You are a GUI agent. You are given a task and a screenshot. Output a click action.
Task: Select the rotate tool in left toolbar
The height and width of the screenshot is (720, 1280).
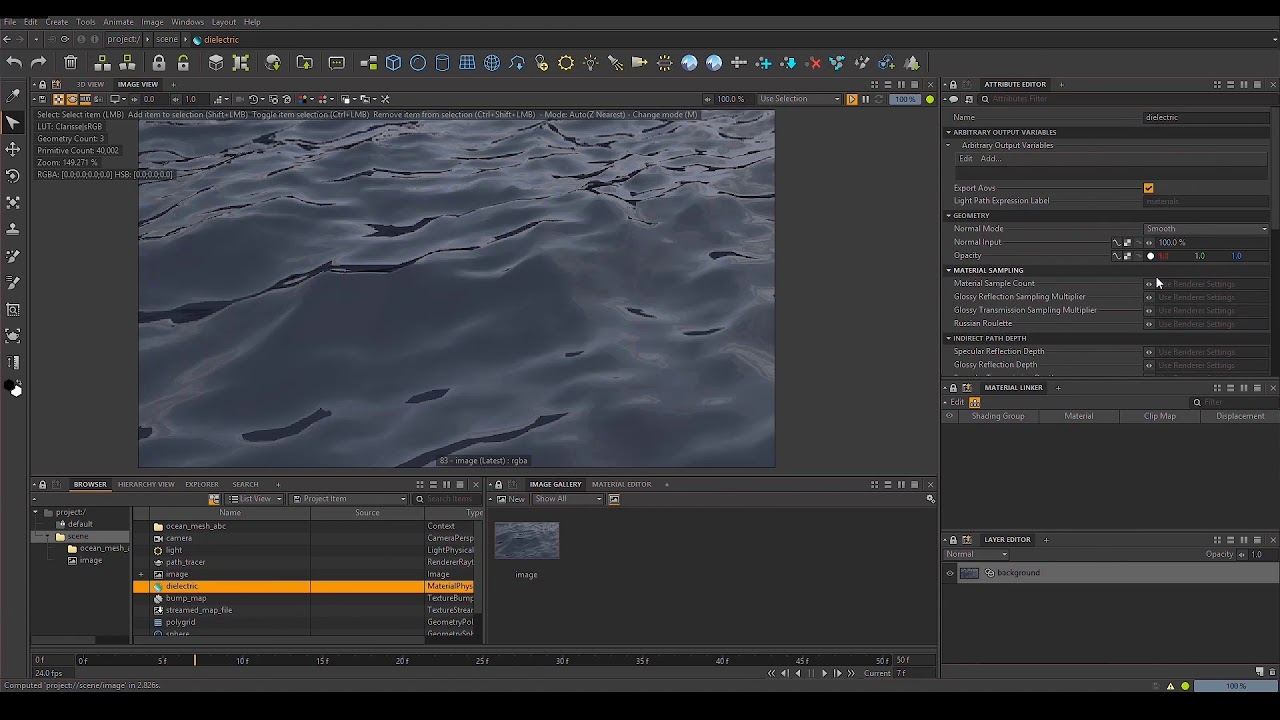[13, 176]
